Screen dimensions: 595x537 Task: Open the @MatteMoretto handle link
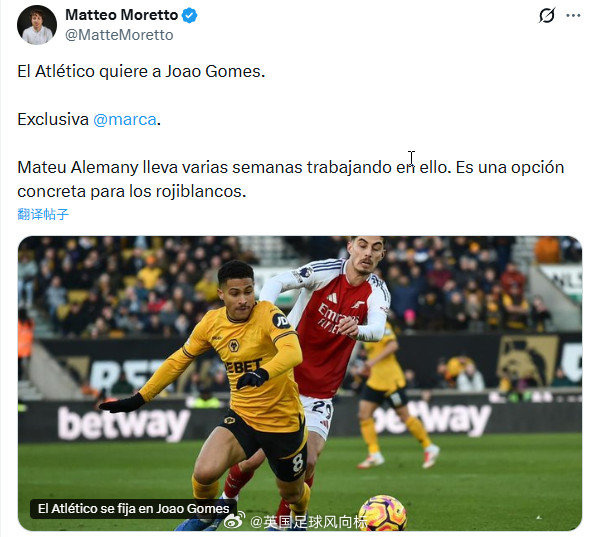coord(119,35)
